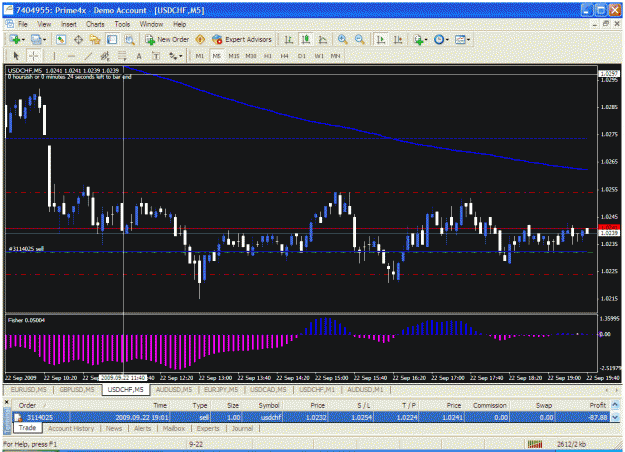This screenshot has width=625, height=452.
Task: Switch to the USDCHF,M1 chart tab
Action: [x=317, y=389]
